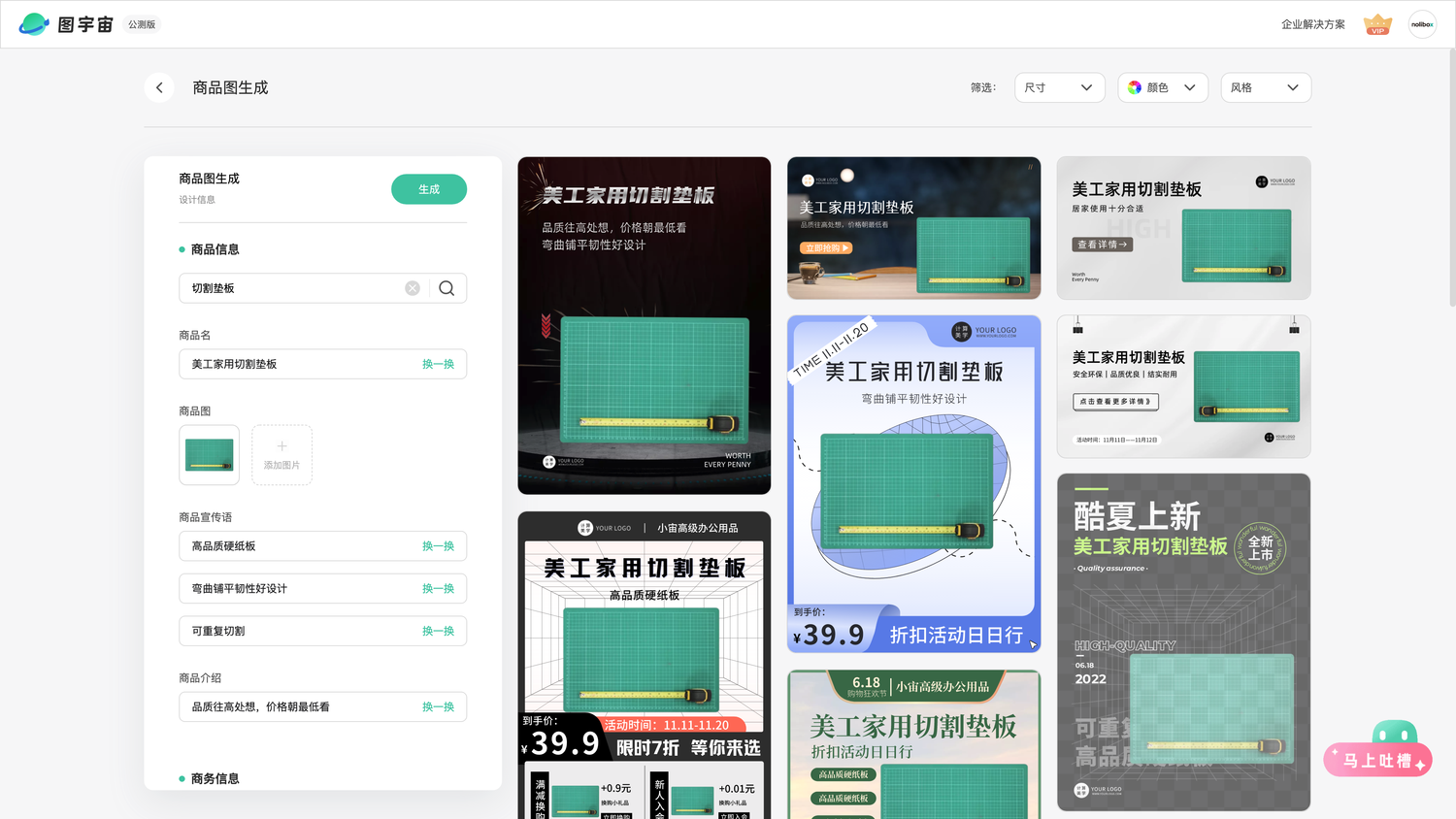The image size is (1456, 819).
Task: Select the uploaded green cutting mat image
Action: tap(209, 455)
